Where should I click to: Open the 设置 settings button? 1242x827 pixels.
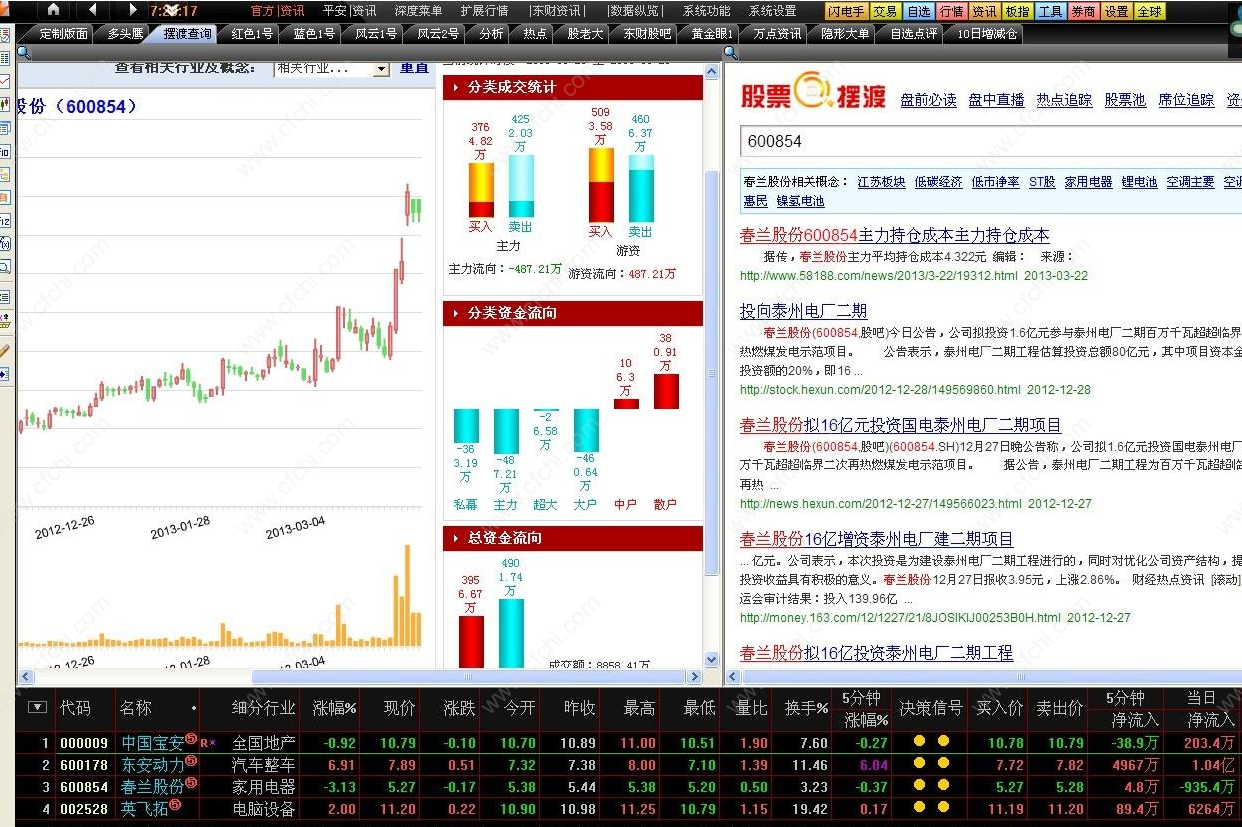tap(1115, 11)
